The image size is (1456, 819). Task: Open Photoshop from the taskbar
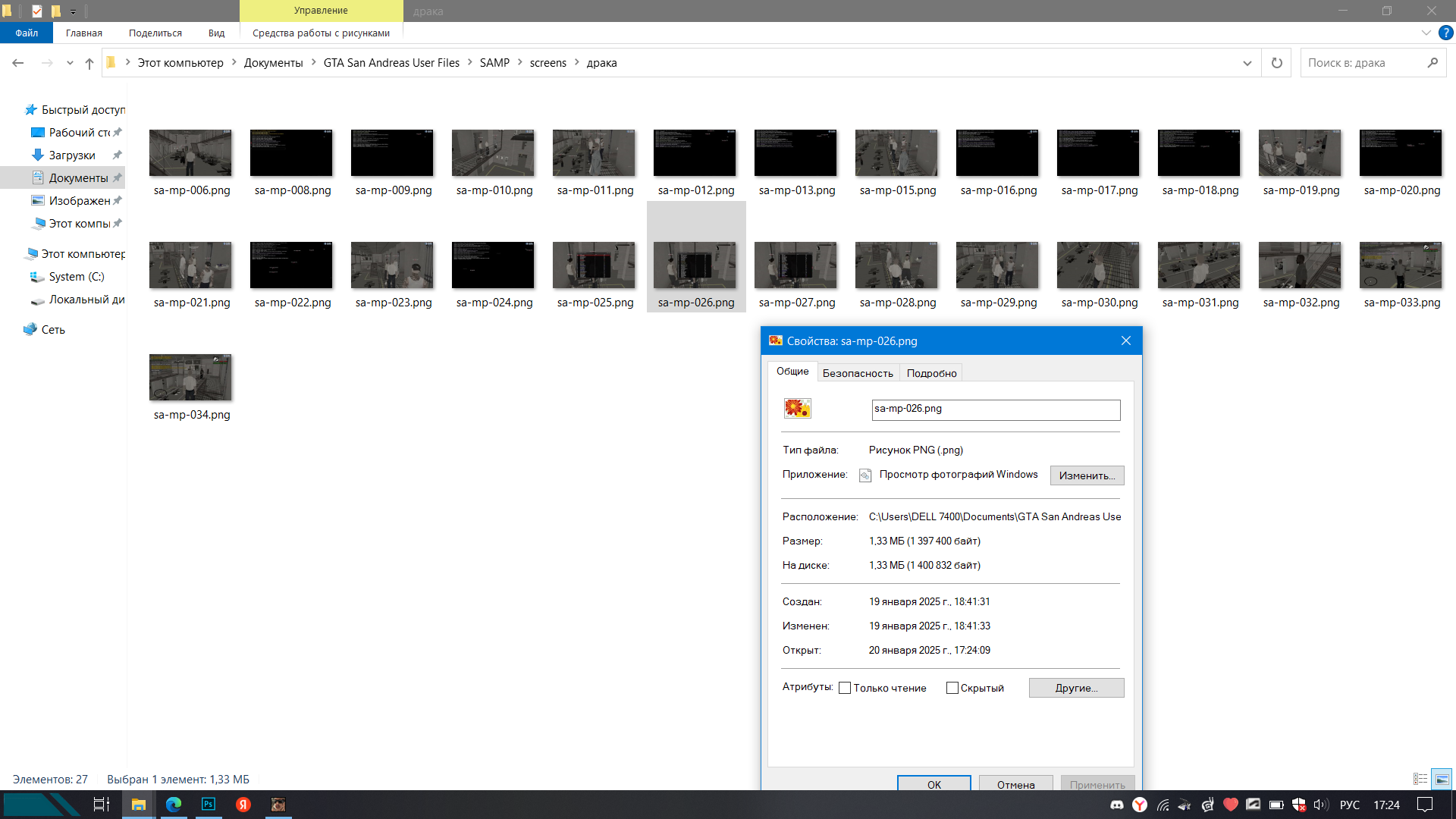208,805
